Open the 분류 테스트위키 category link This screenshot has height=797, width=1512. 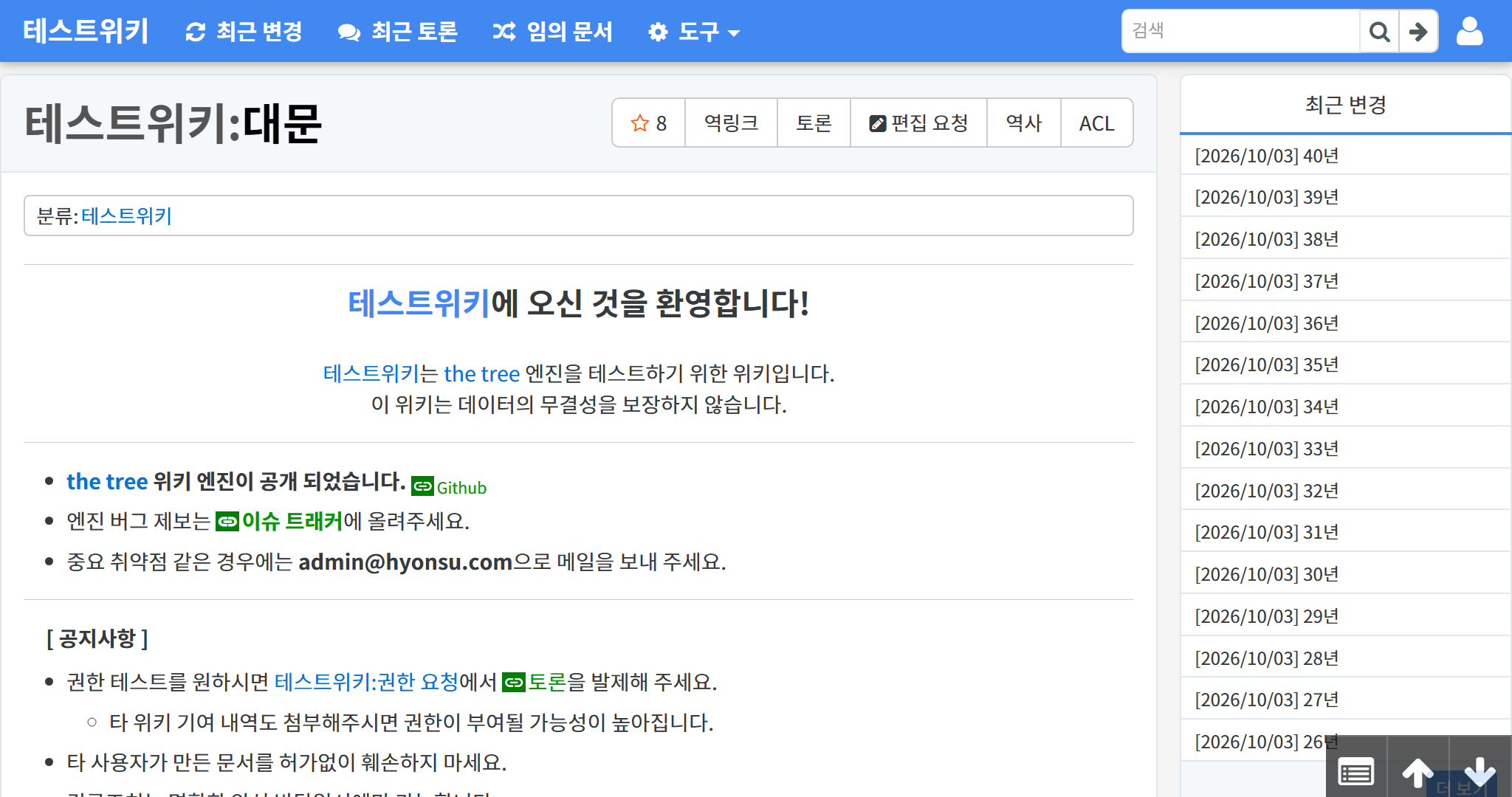click(126, 215)
